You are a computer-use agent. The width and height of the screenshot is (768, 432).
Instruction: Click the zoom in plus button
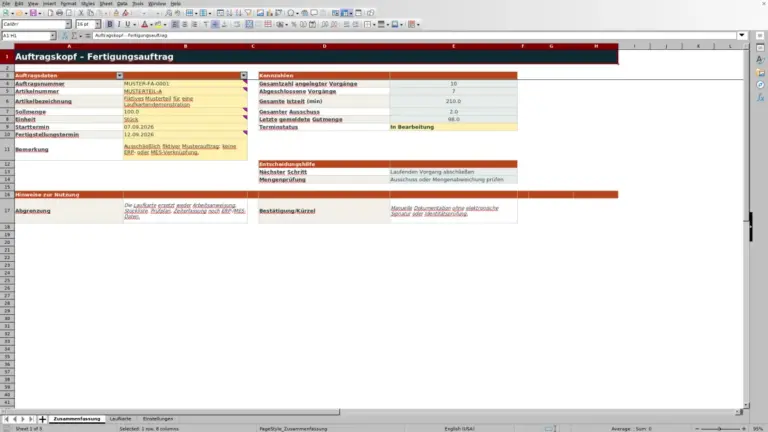point(744,429)
